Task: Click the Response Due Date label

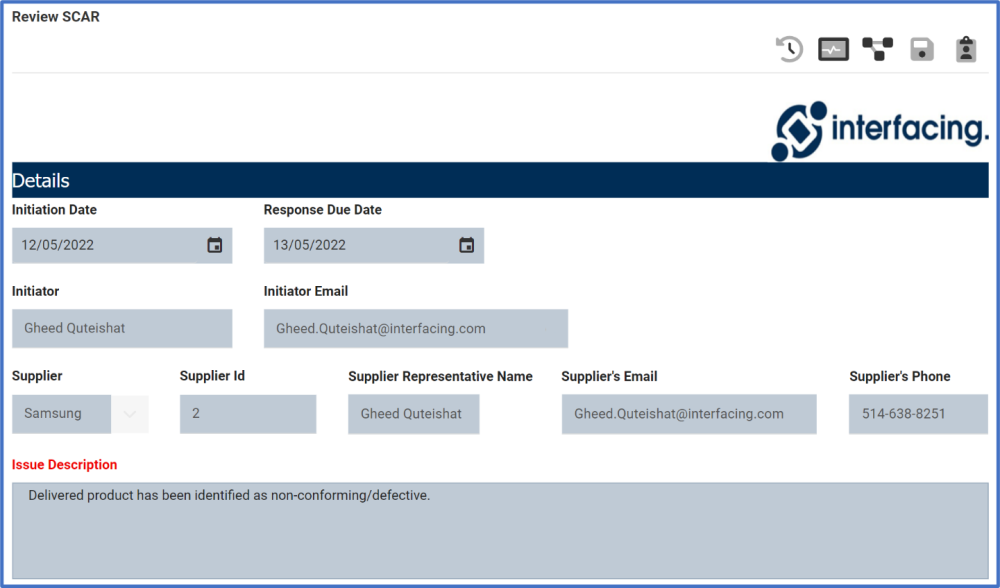Action: (x=323, y=210)
